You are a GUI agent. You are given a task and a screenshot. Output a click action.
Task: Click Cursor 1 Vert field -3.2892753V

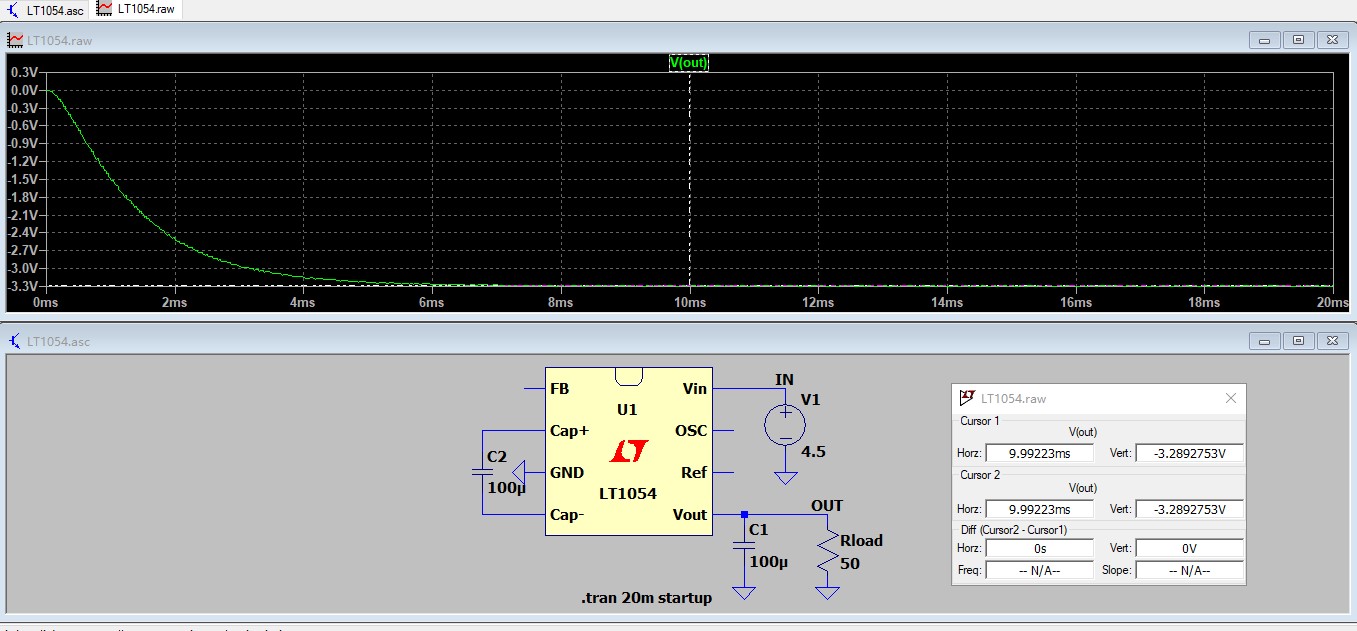(x=1189, y=453)
